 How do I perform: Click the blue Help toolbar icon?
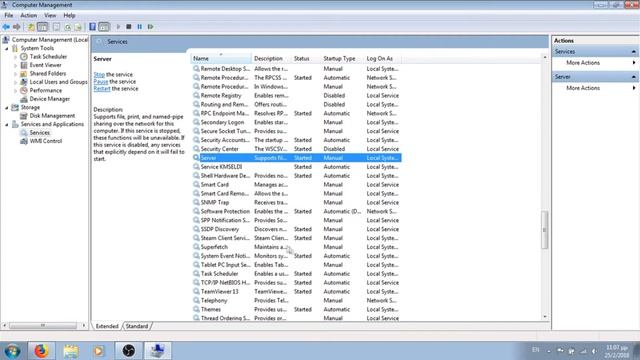click(x=93, y=27)
